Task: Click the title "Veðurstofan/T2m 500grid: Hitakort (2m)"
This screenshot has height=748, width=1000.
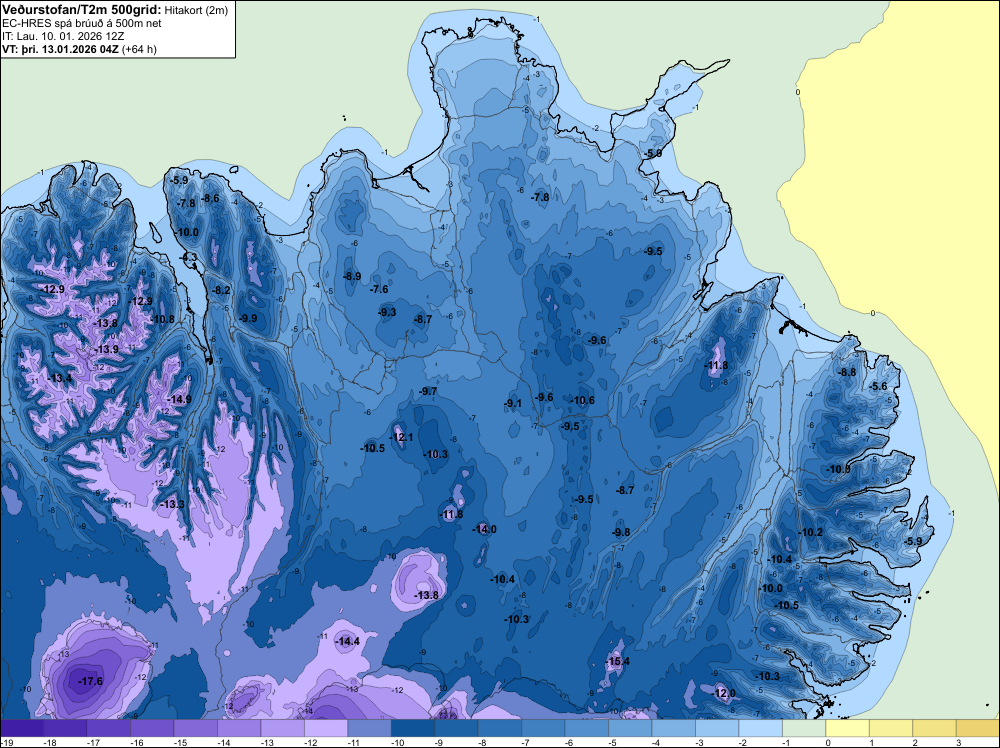Action: pos(114,10)
